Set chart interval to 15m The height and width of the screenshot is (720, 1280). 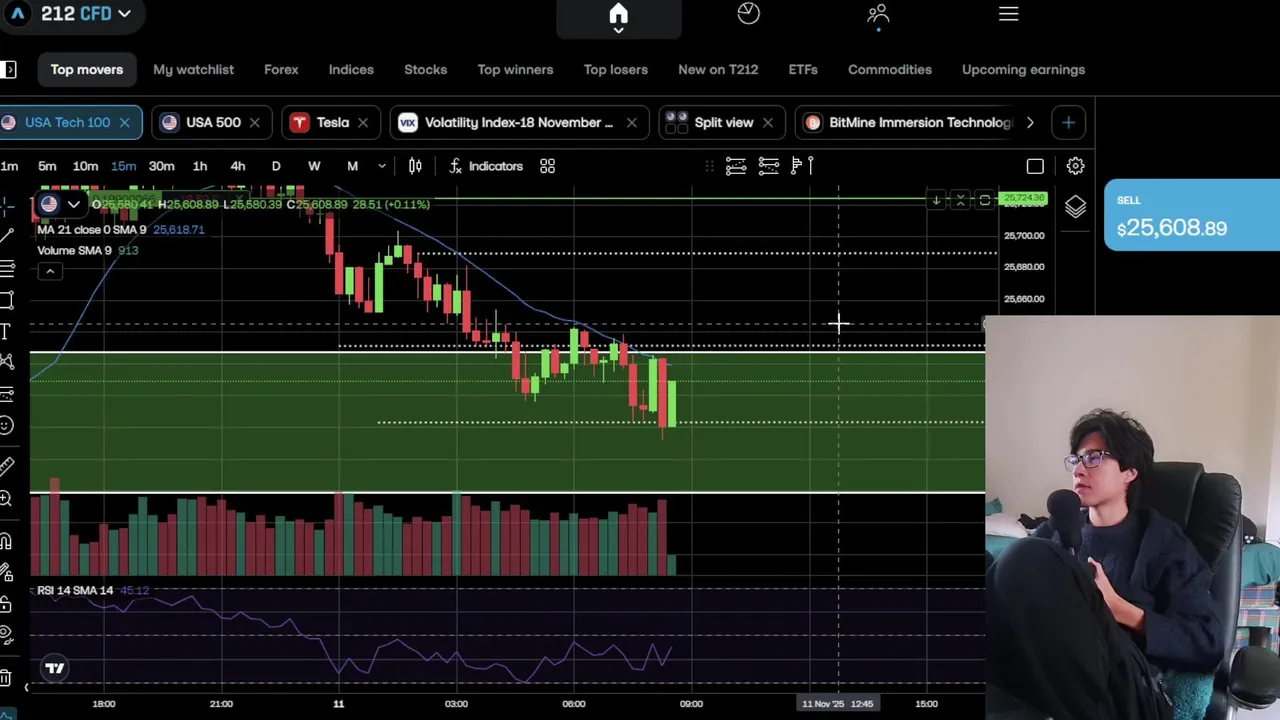tap(123, 166)
